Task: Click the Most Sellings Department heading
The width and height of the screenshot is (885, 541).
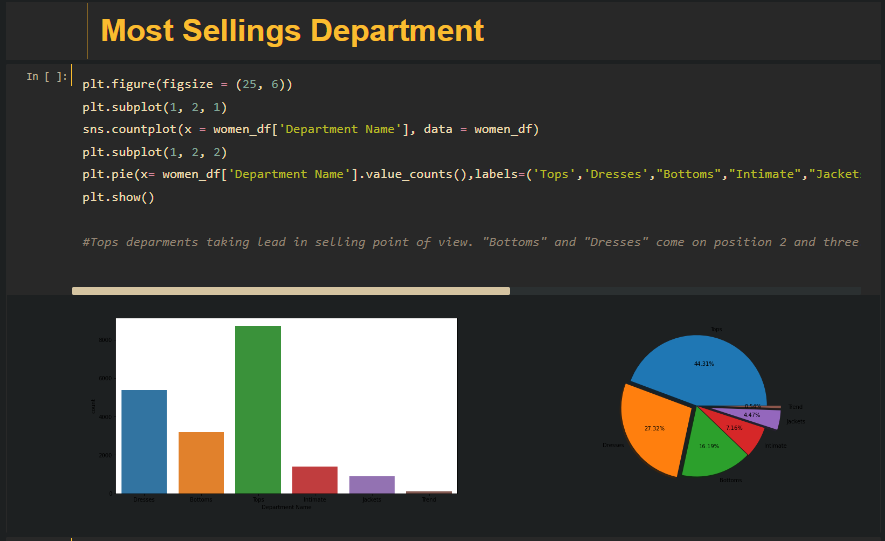Action: 292,30
